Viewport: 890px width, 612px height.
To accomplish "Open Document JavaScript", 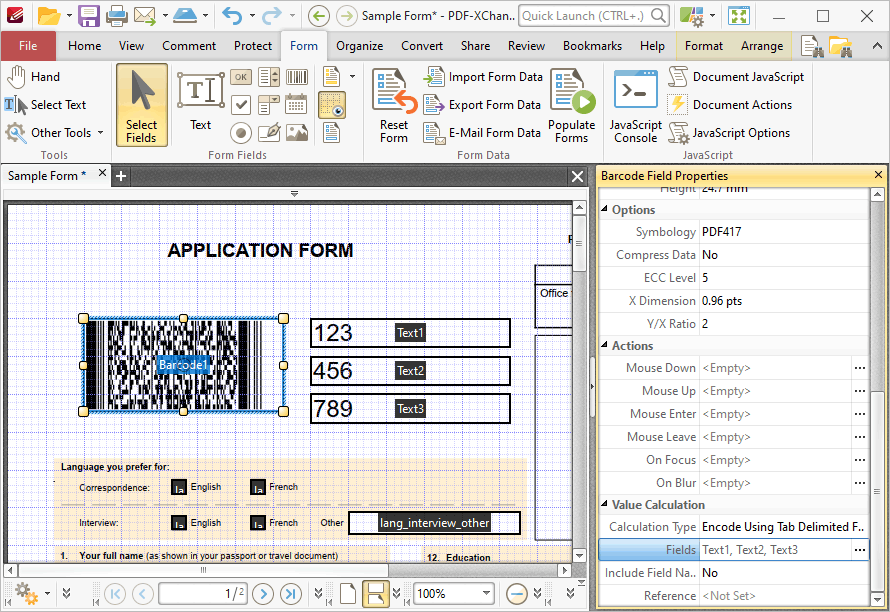I will coord(736,77).
